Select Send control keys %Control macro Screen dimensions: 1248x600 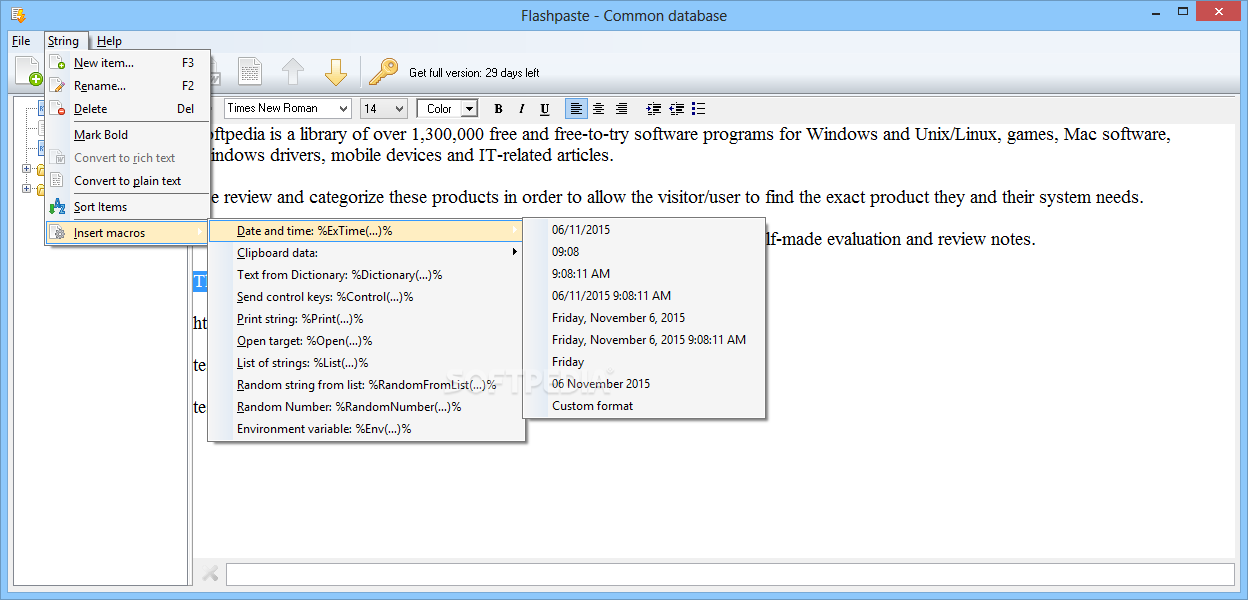point(366,297)
